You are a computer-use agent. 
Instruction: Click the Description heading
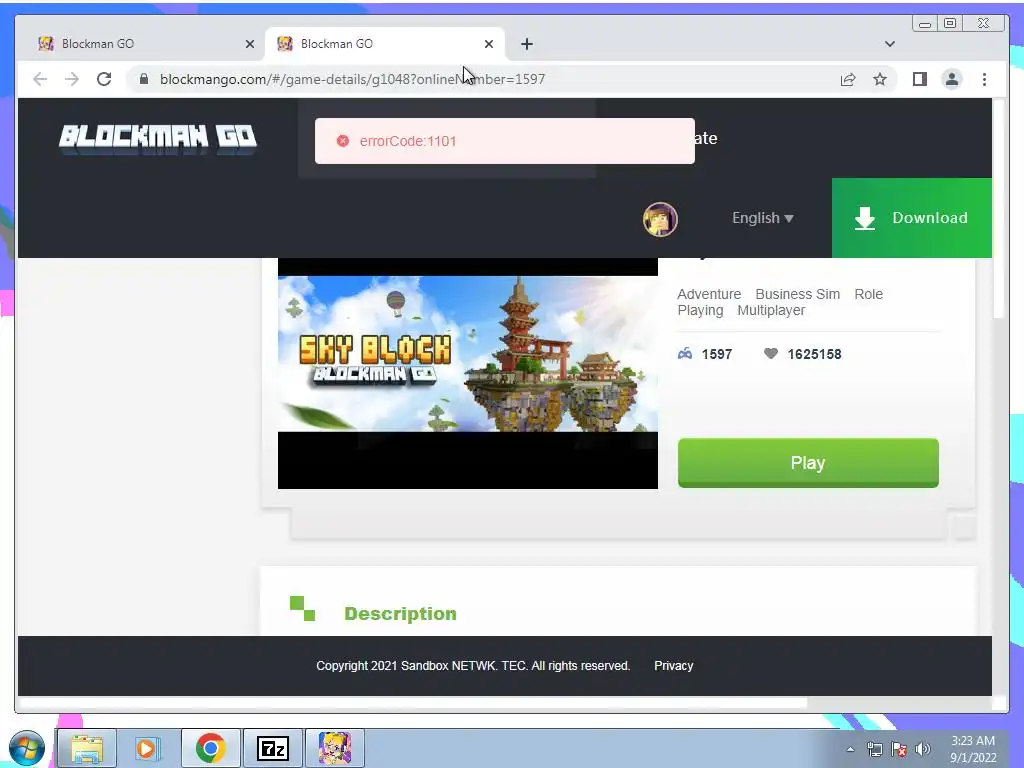pos(400,613)
